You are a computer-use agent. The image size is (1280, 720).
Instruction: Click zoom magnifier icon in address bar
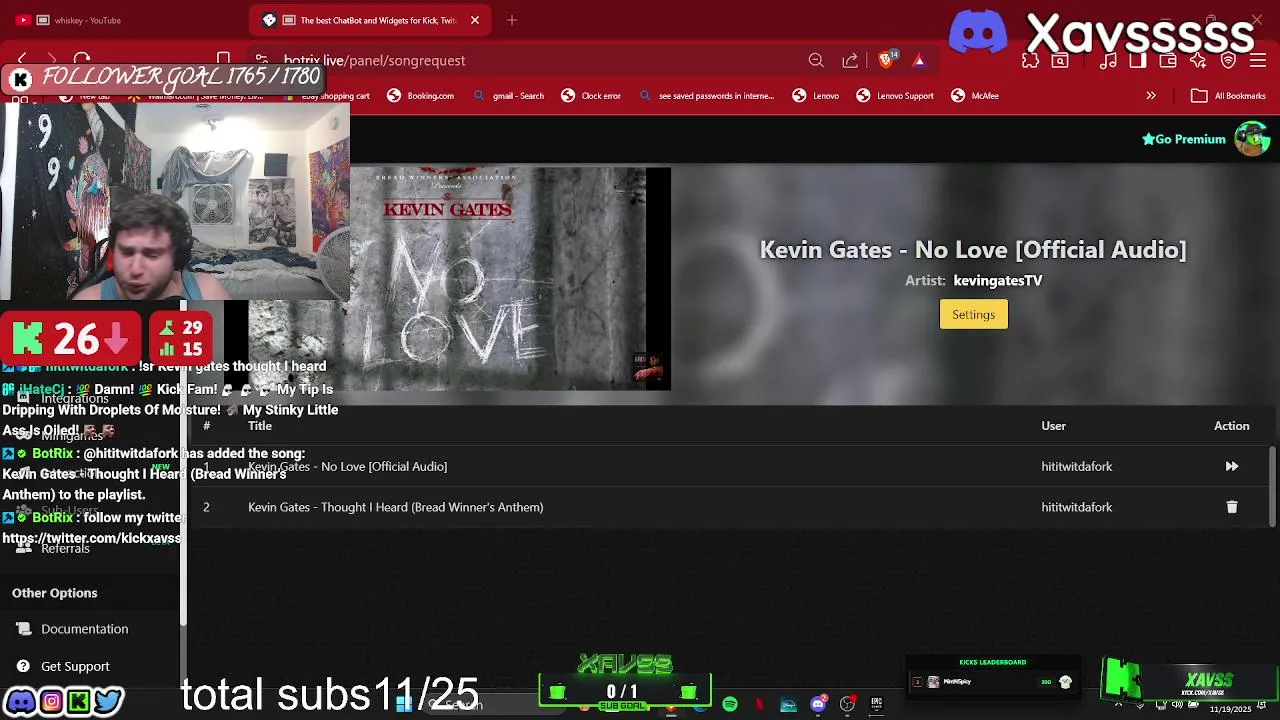pyautogui.click(x=816, y=60)
